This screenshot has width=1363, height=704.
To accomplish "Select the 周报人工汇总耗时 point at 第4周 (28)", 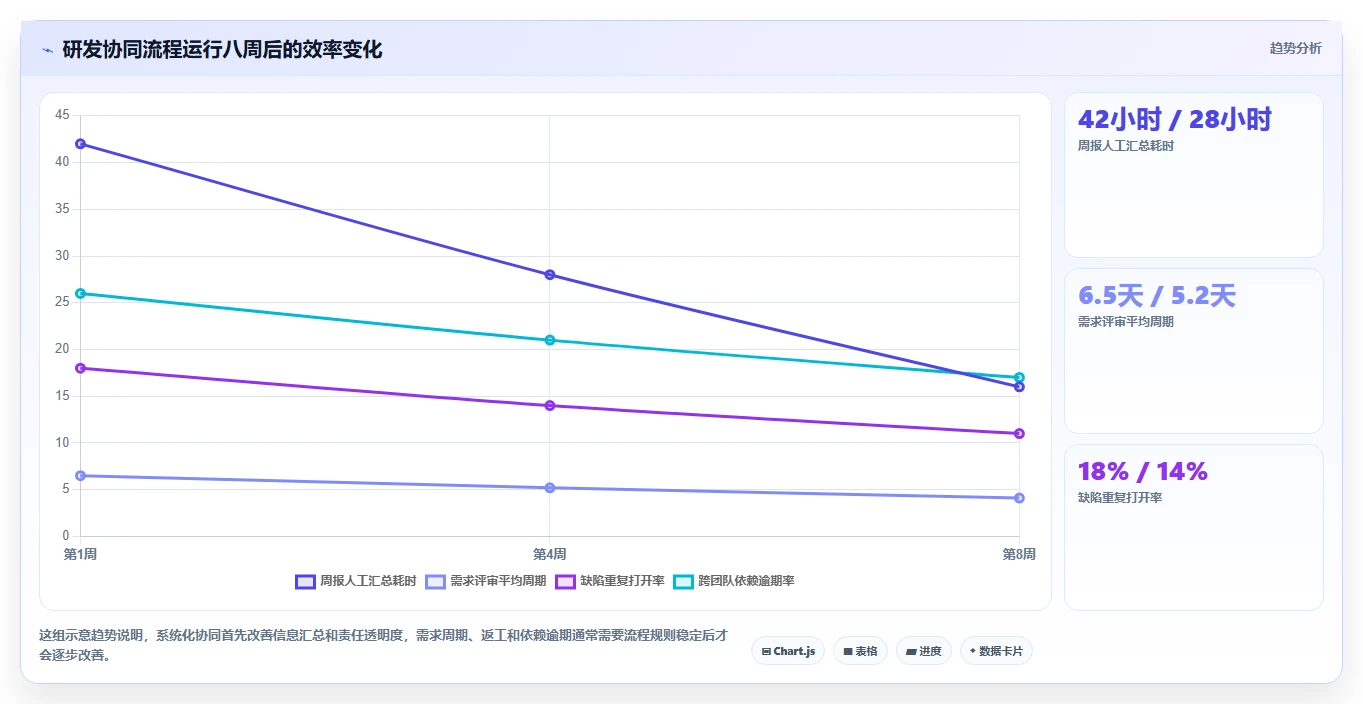I will click(549, 275).
